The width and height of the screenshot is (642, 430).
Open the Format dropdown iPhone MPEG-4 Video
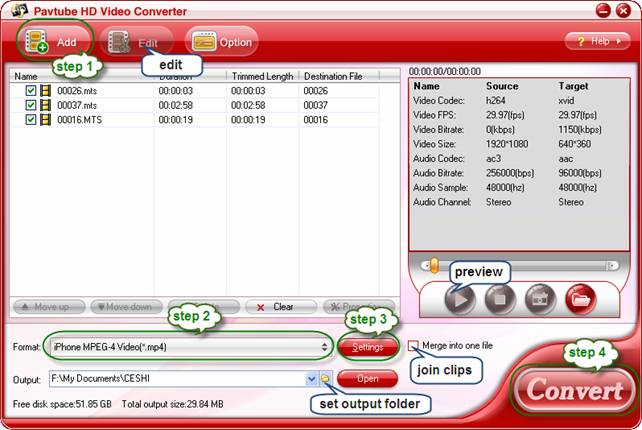(x=190, y=347)
